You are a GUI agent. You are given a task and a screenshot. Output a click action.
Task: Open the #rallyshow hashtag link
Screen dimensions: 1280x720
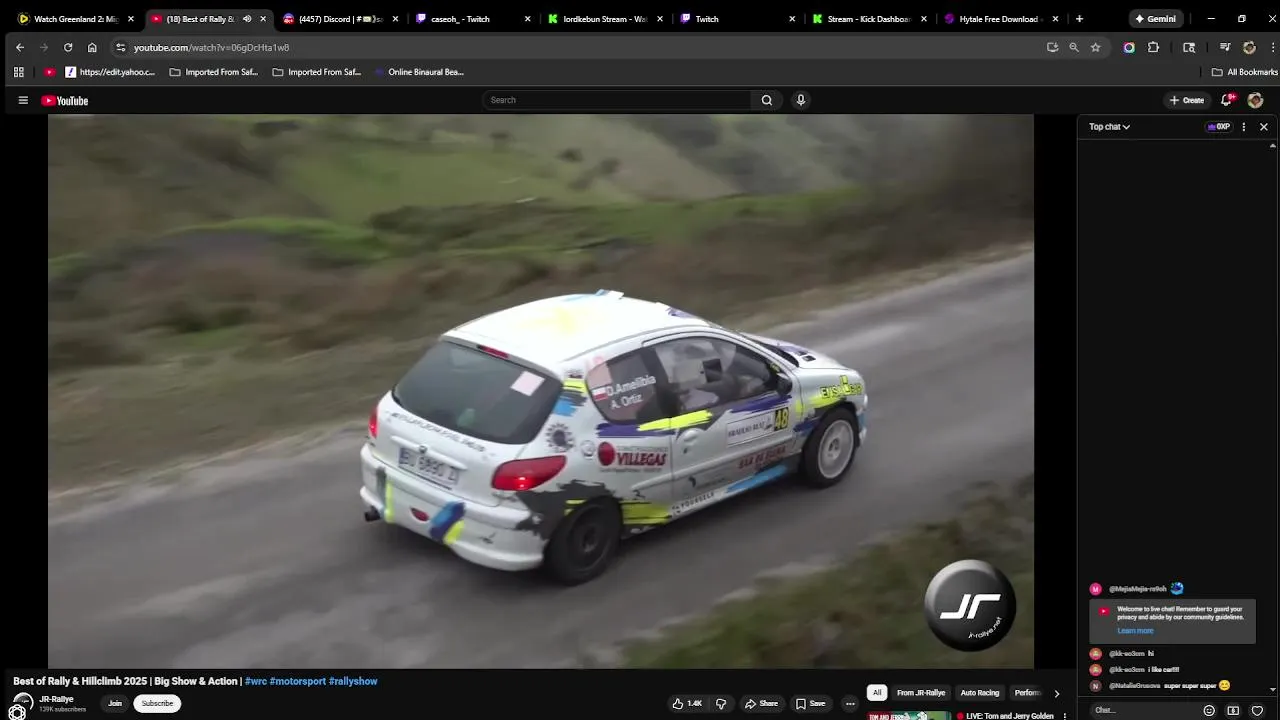click(353, 681)
